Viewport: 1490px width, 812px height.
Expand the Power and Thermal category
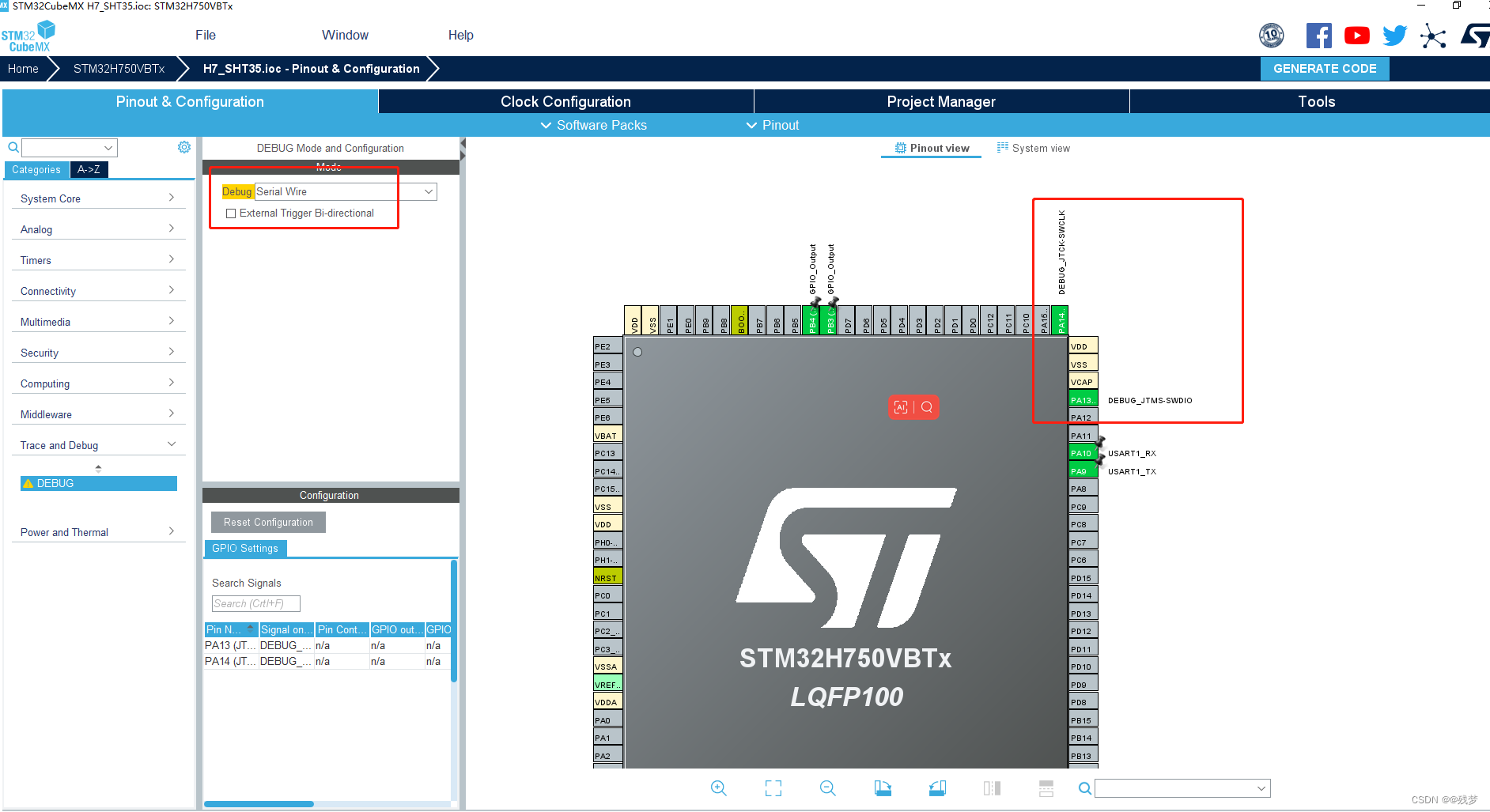tap(98, 532)
